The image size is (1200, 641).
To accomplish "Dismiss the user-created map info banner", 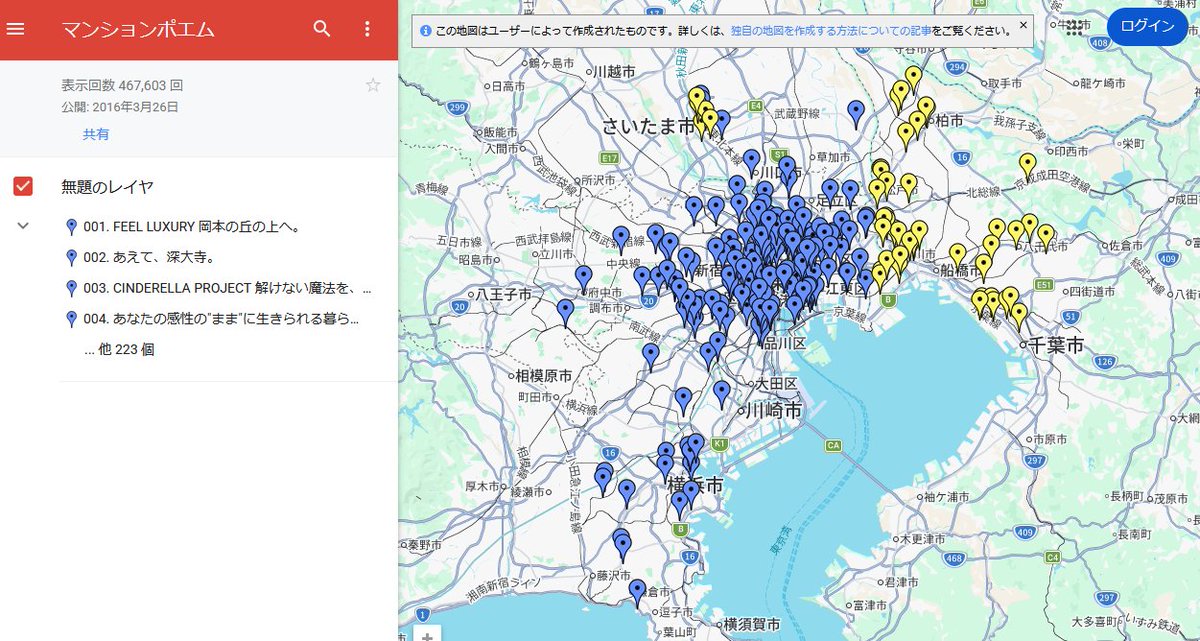I will [x=1023, y=24].
